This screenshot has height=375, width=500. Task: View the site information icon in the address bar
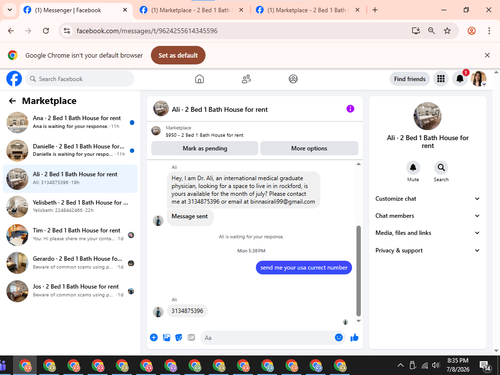tap(67, 31)
